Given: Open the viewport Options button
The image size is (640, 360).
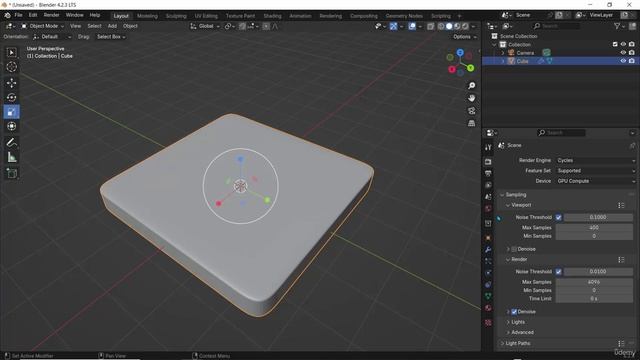Looking at the screenshot, I should coord(464,37).
